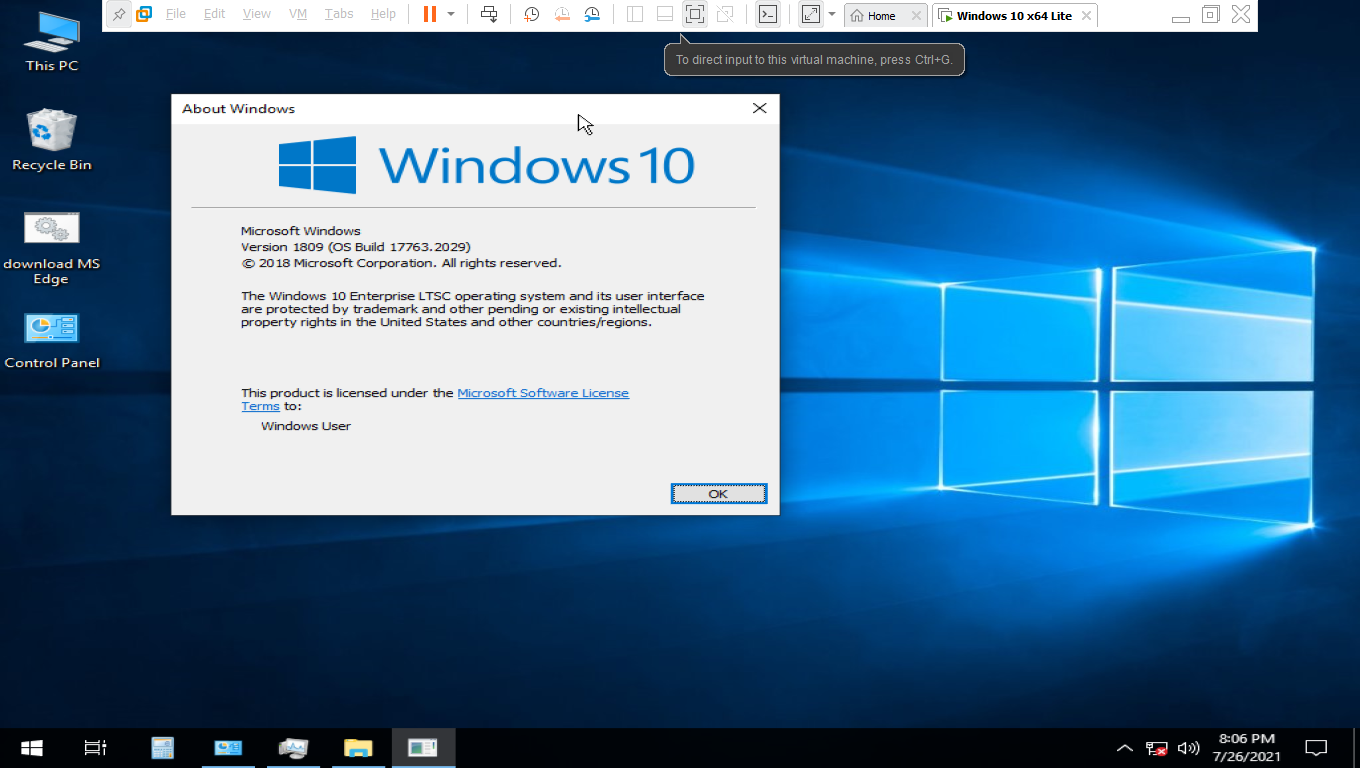Show hidden system tray icons
1360x768 pixels.
tap(1125, 748)
